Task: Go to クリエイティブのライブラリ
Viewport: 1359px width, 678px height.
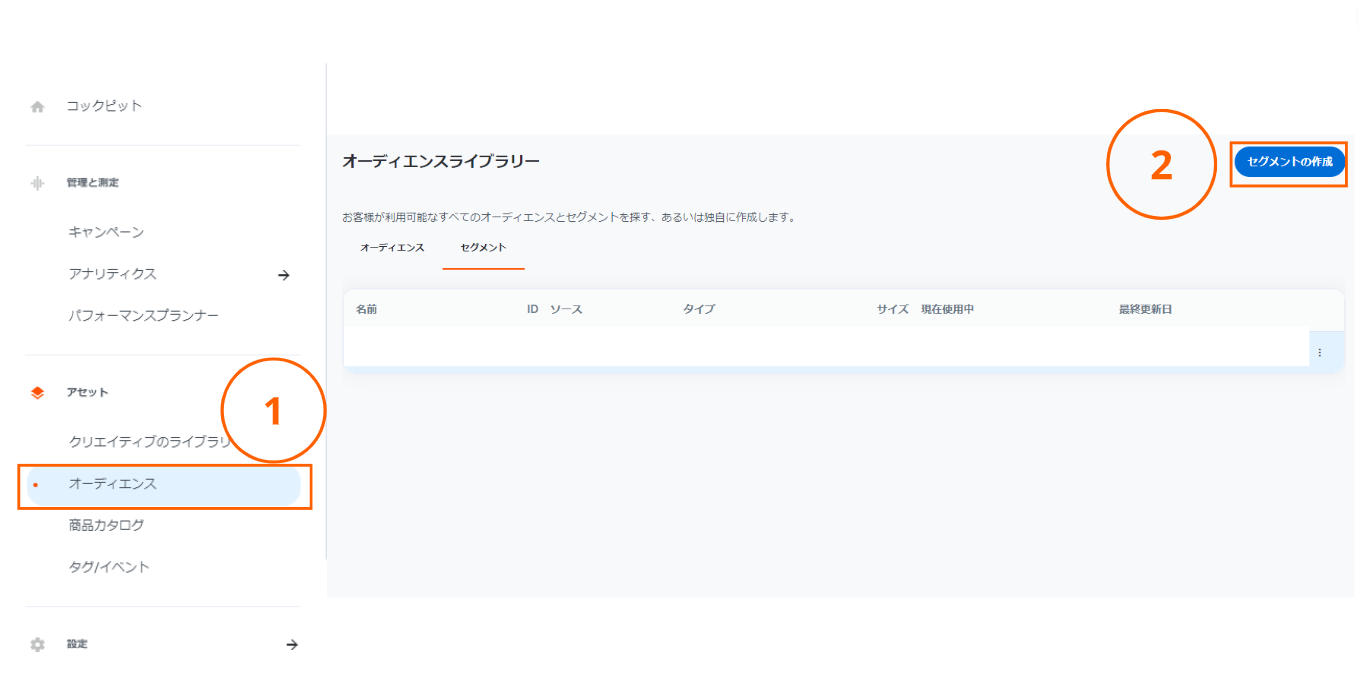Action: 148,442
